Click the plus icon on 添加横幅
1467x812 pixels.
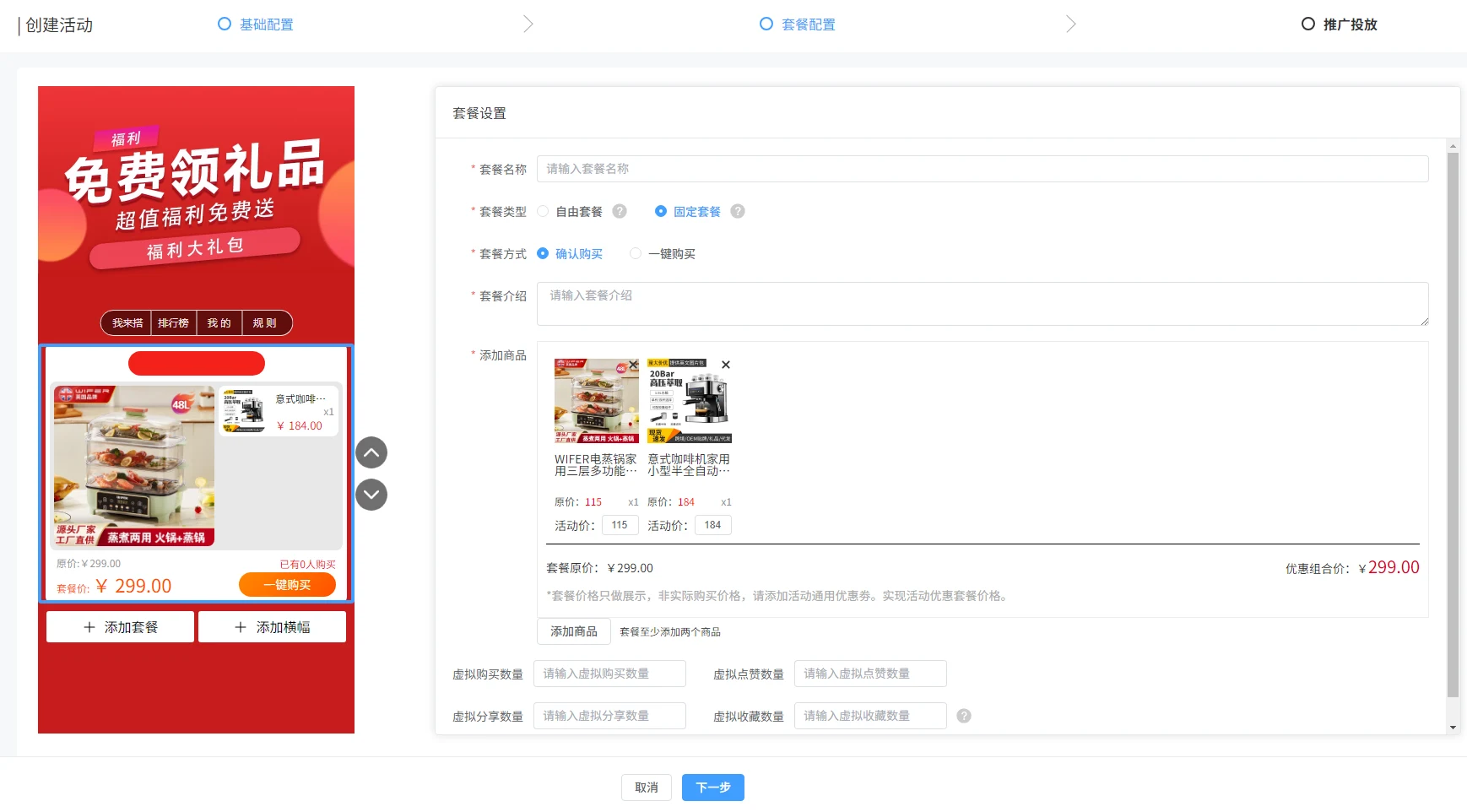tap(241, 627)
